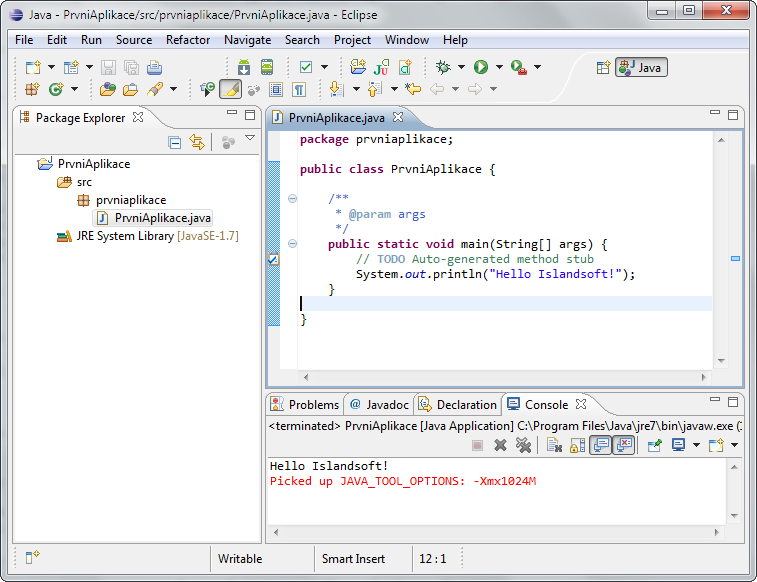
Task: Click the Run External Tools icon
Action: point(519,67)
